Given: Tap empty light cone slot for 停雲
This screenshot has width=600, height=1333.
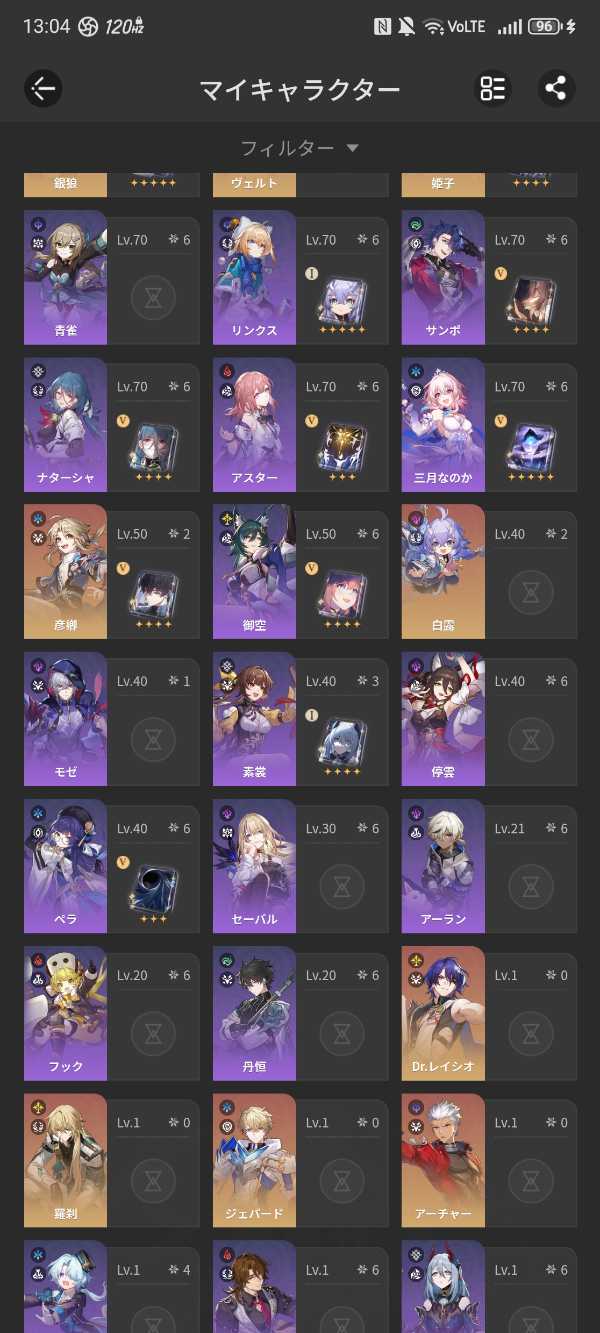Looking at the screenshot, I should (530, 741).
